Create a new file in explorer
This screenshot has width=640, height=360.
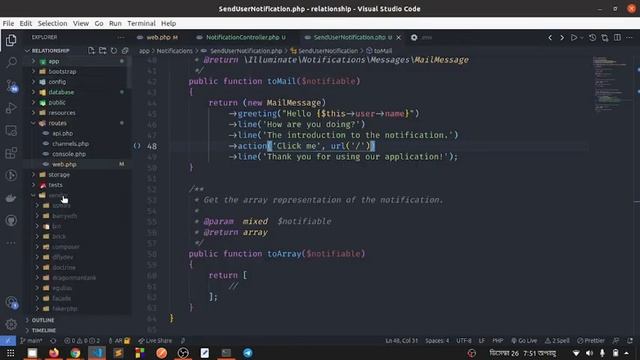point(91,51)
